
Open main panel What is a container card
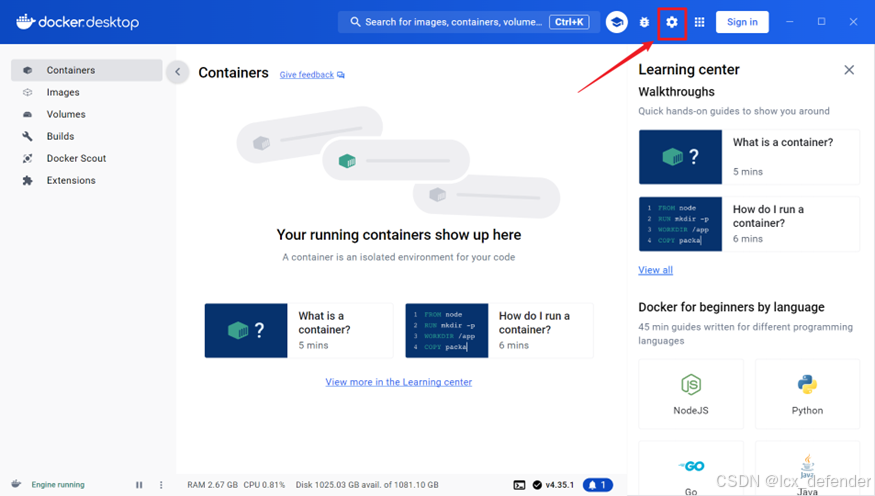[299, 330]
